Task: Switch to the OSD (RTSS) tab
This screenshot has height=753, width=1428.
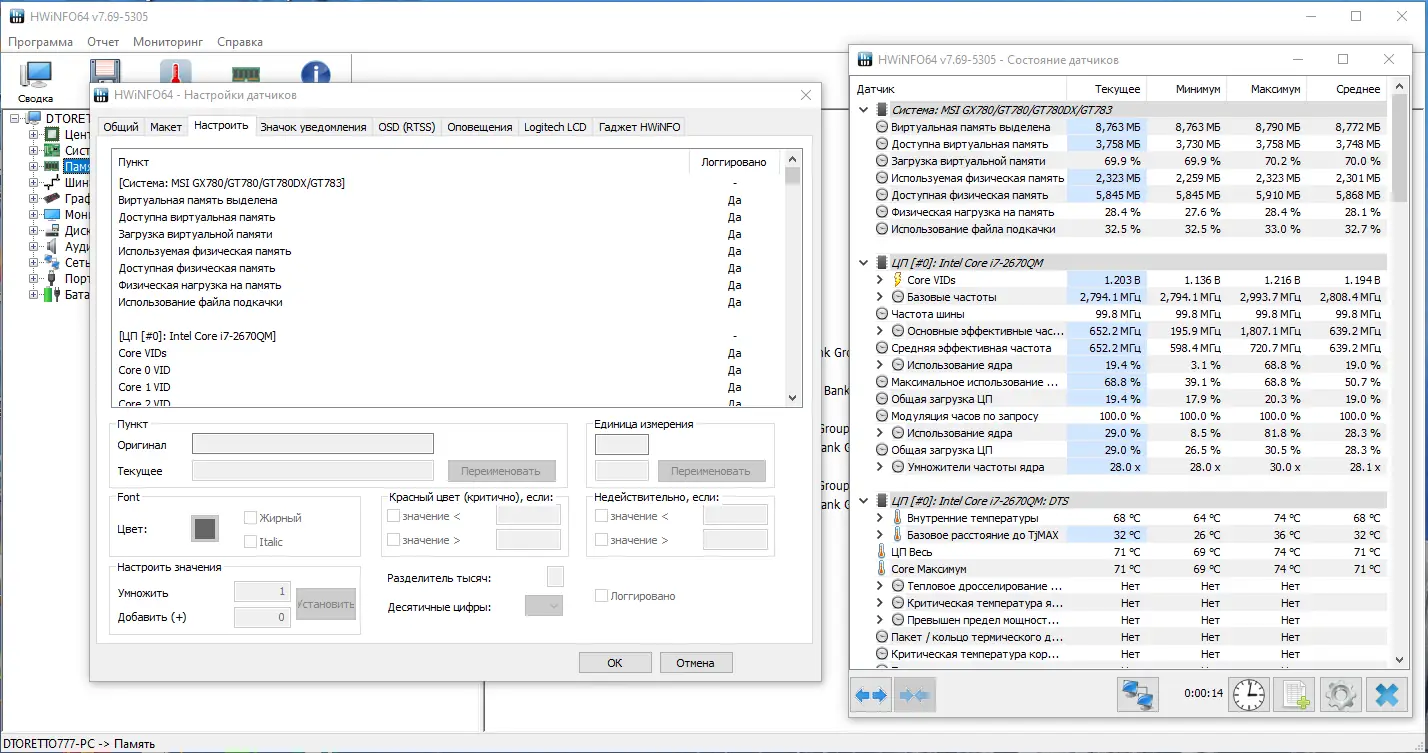Action: [407, 127]
